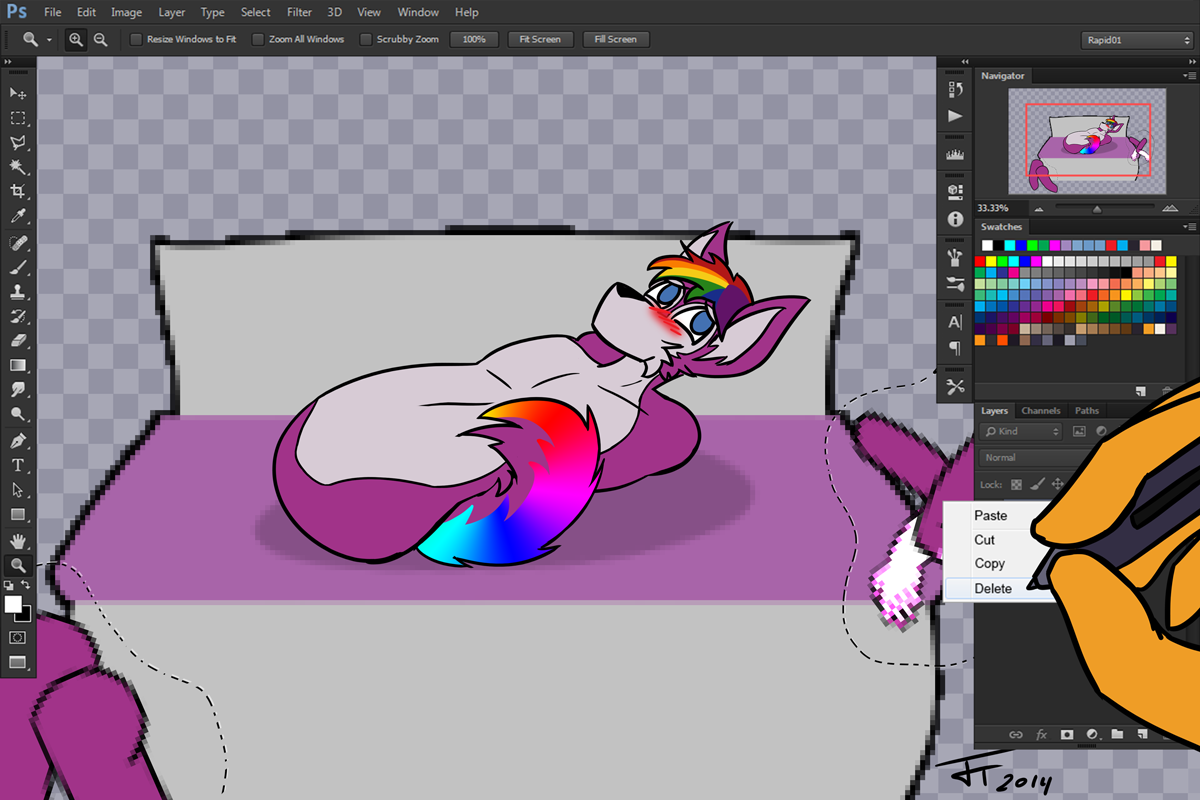The height and width of the screenshot is (800, 1200).
Task: Open the Kind layer filter dropdown
Action: tap(1020, 432)
